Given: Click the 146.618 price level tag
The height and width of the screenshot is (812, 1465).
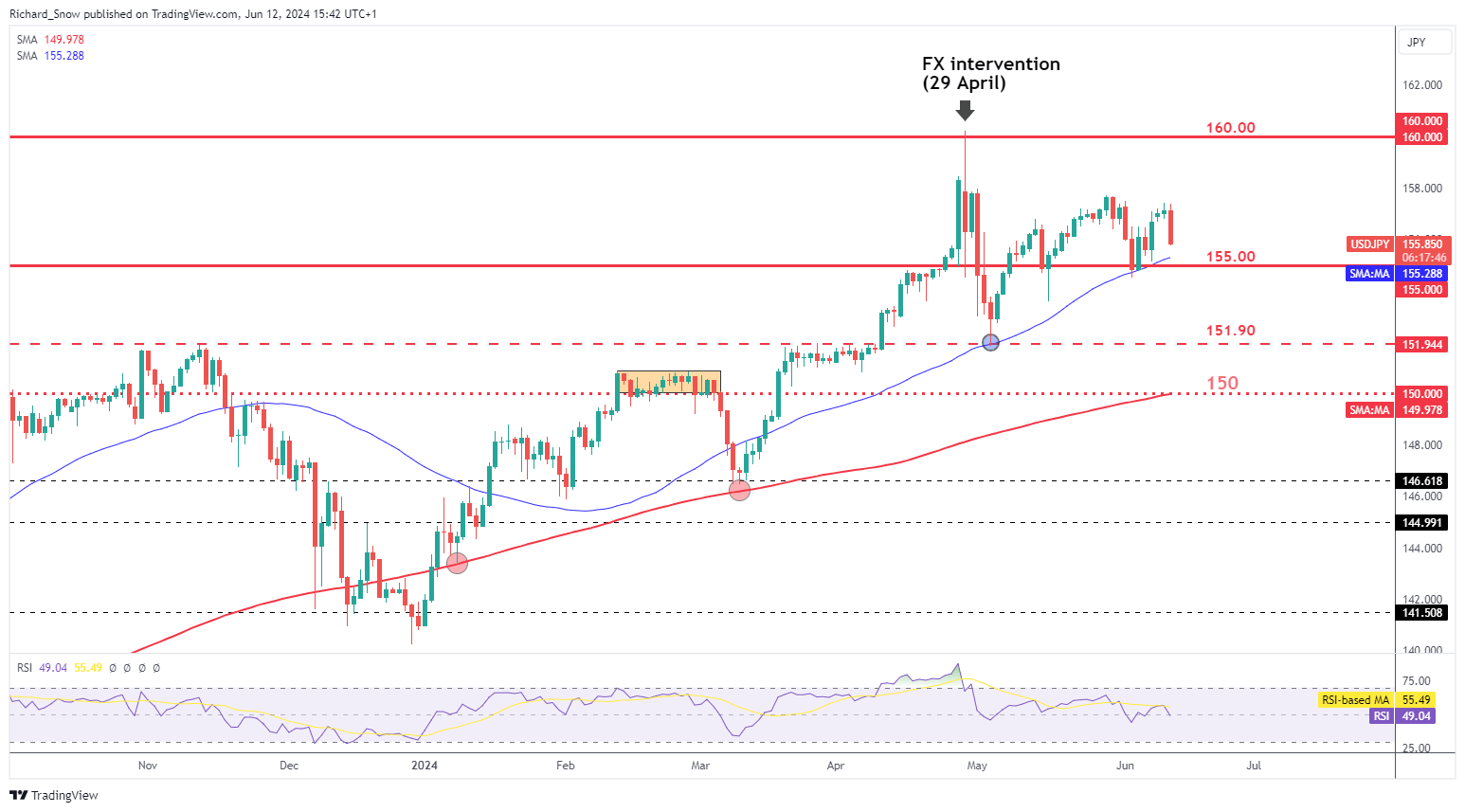Looking at the screenshot, I should tap(1422, 481).
